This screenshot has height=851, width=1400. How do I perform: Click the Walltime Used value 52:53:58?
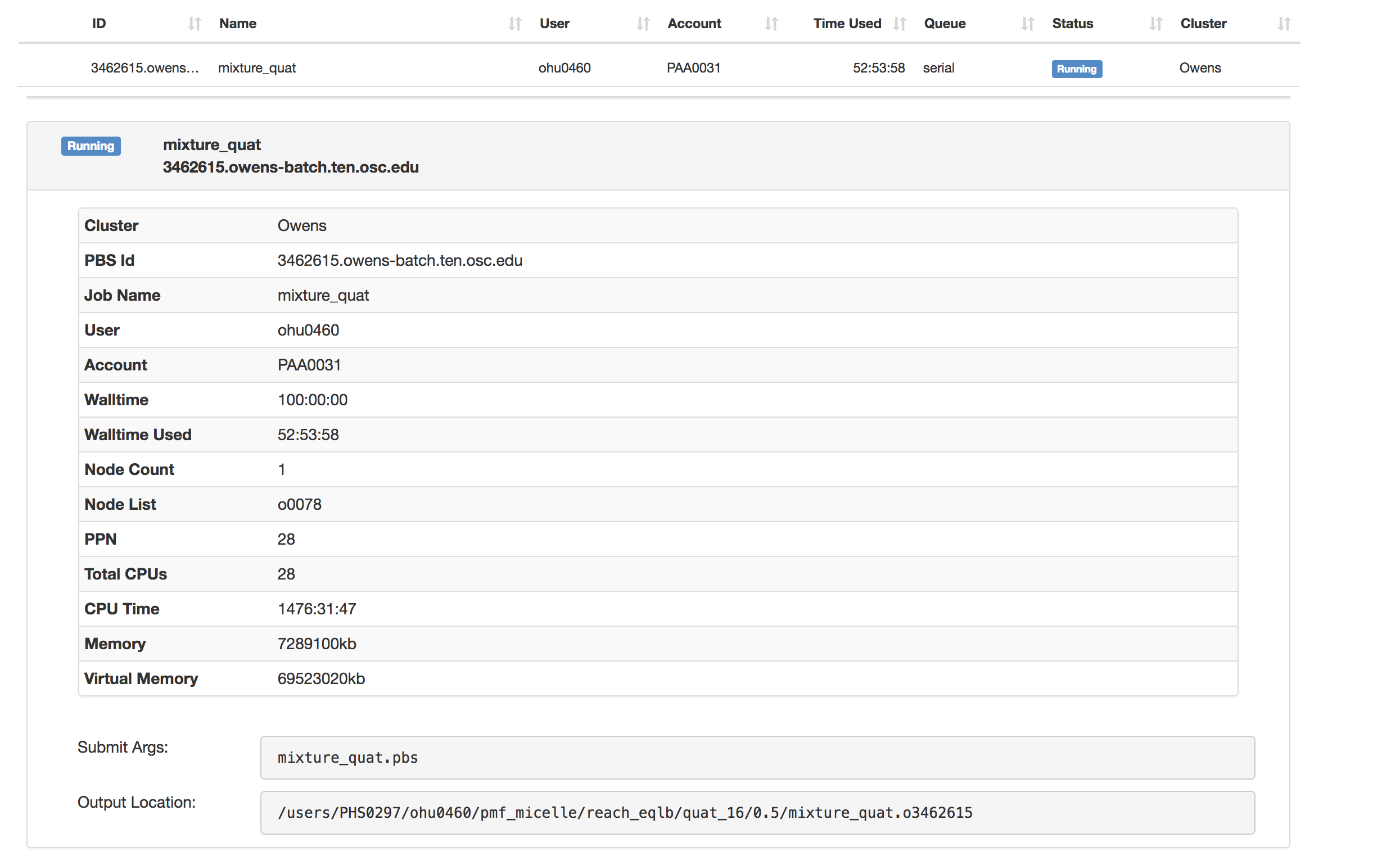[x=308, y=434]
